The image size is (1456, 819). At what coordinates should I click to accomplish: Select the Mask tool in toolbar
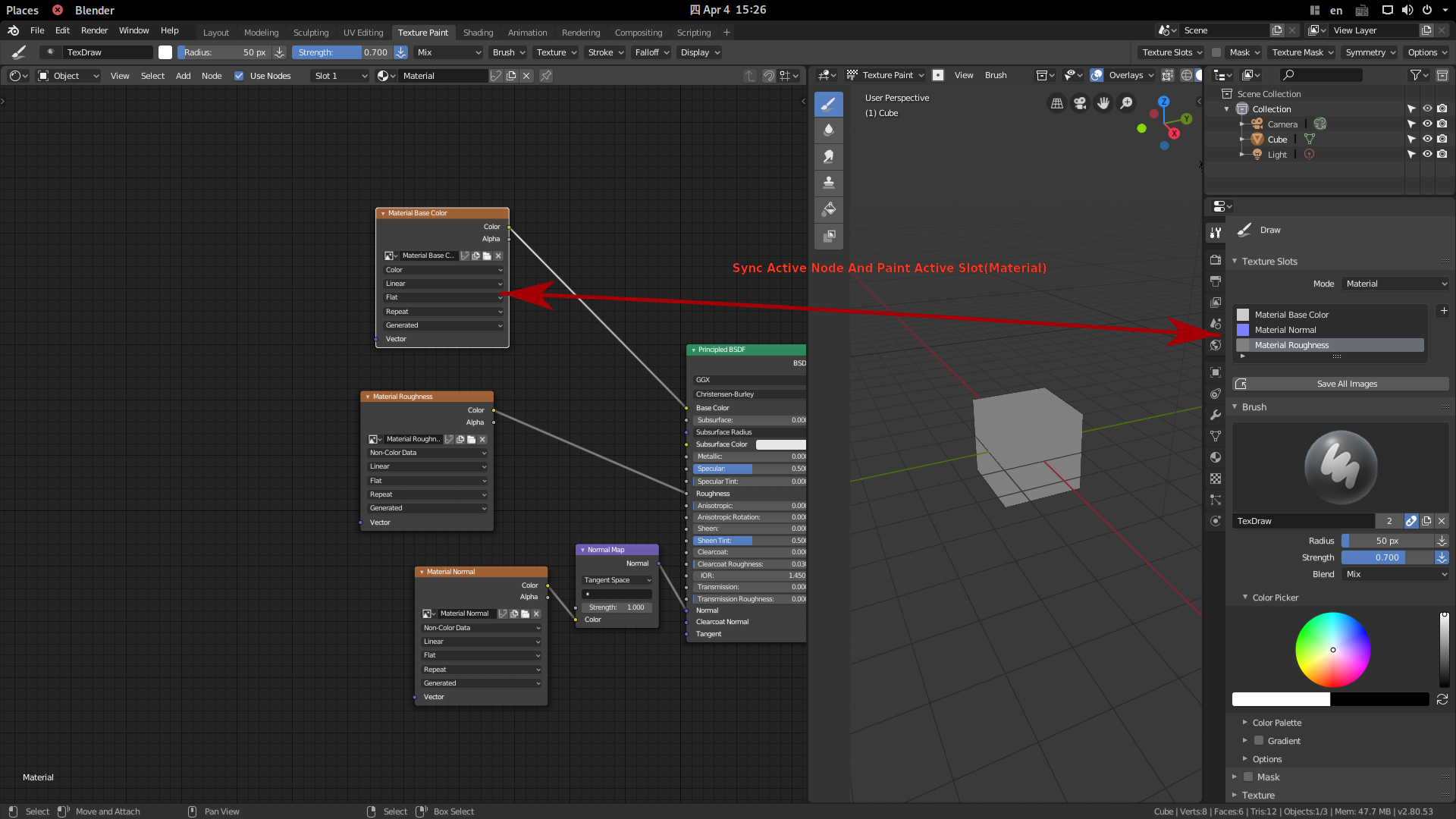coord(828,236)
